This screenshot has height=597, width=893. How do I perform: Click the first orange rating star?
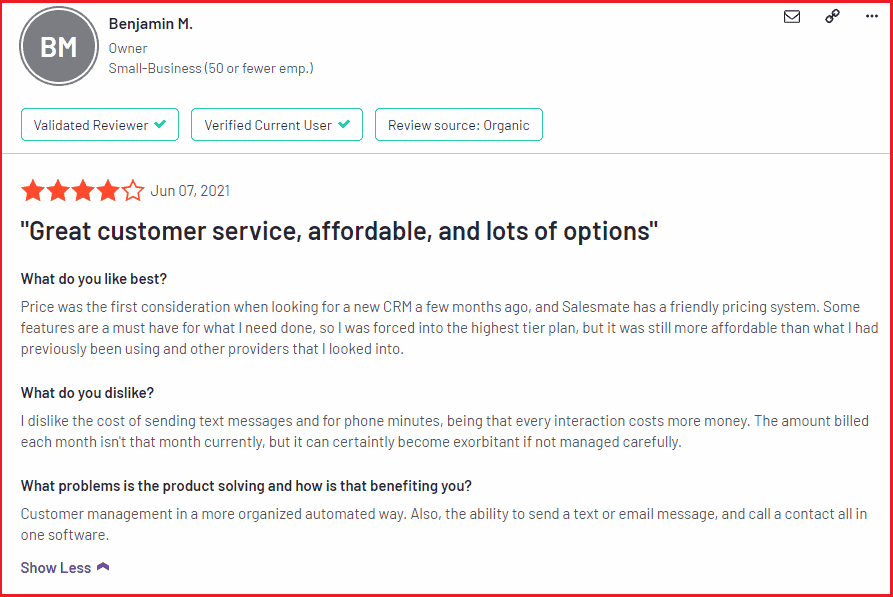(33, 191)
